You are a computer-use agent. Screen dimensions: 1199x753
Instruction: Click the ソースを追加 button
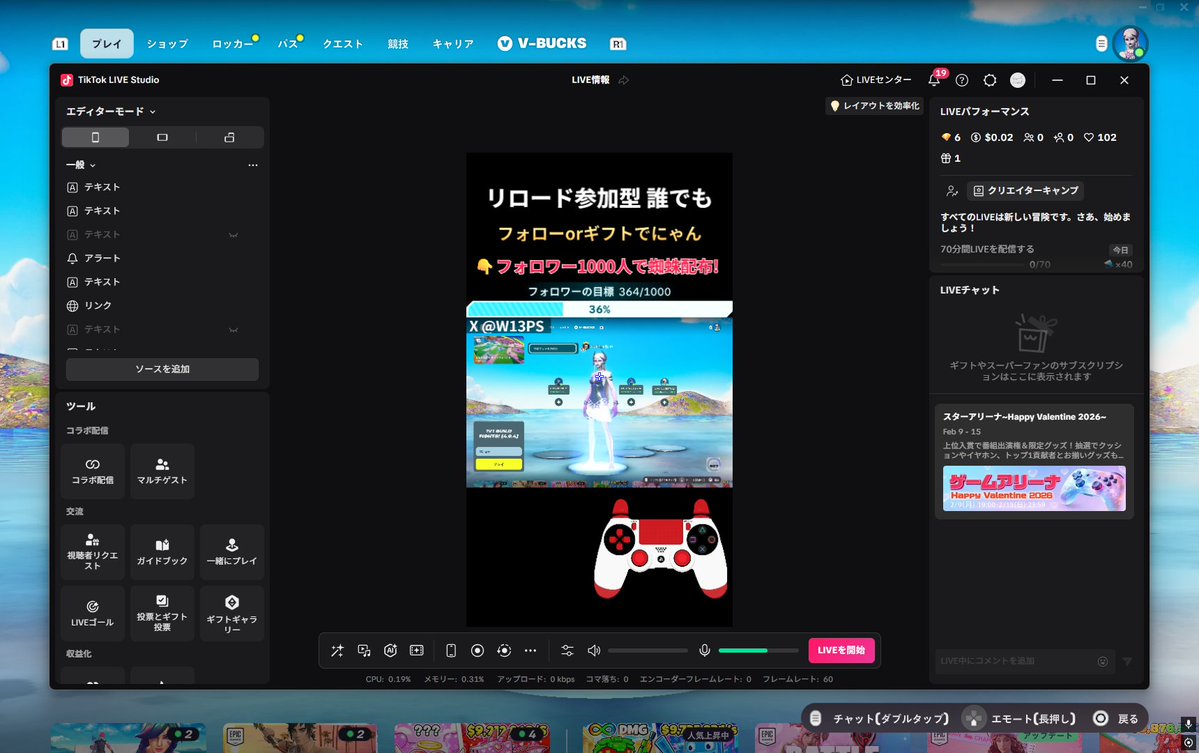coord(162,369)
